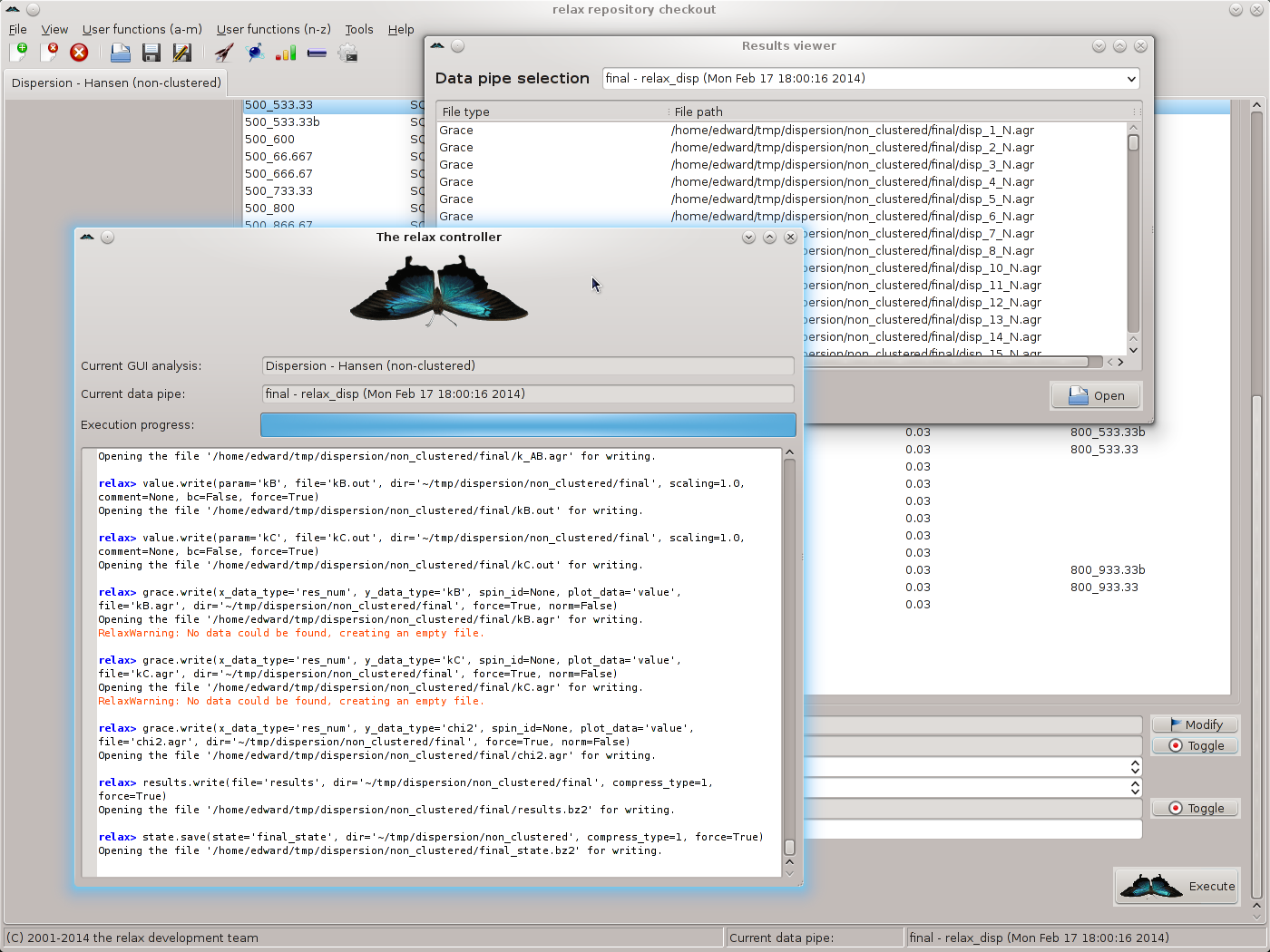Image resolution: width=1270 pixels, height=952 pixels.
Task: Open the spin viewer molecule icon
Action: [x=256, y=53]
